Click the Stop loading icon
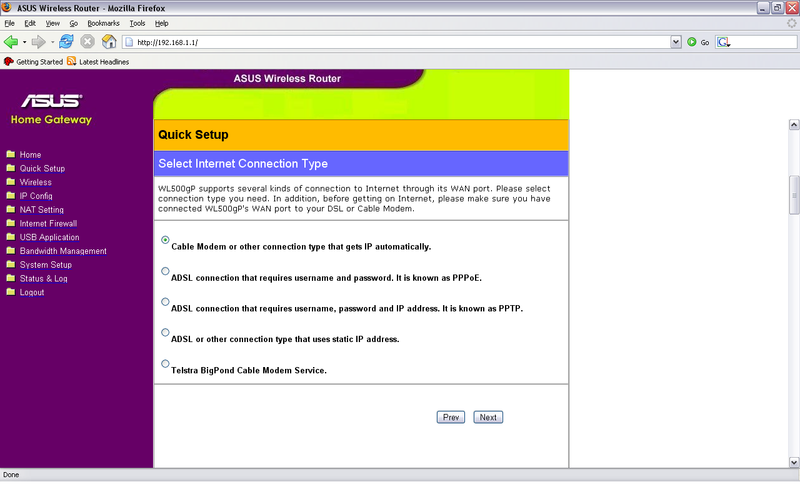 87,42
